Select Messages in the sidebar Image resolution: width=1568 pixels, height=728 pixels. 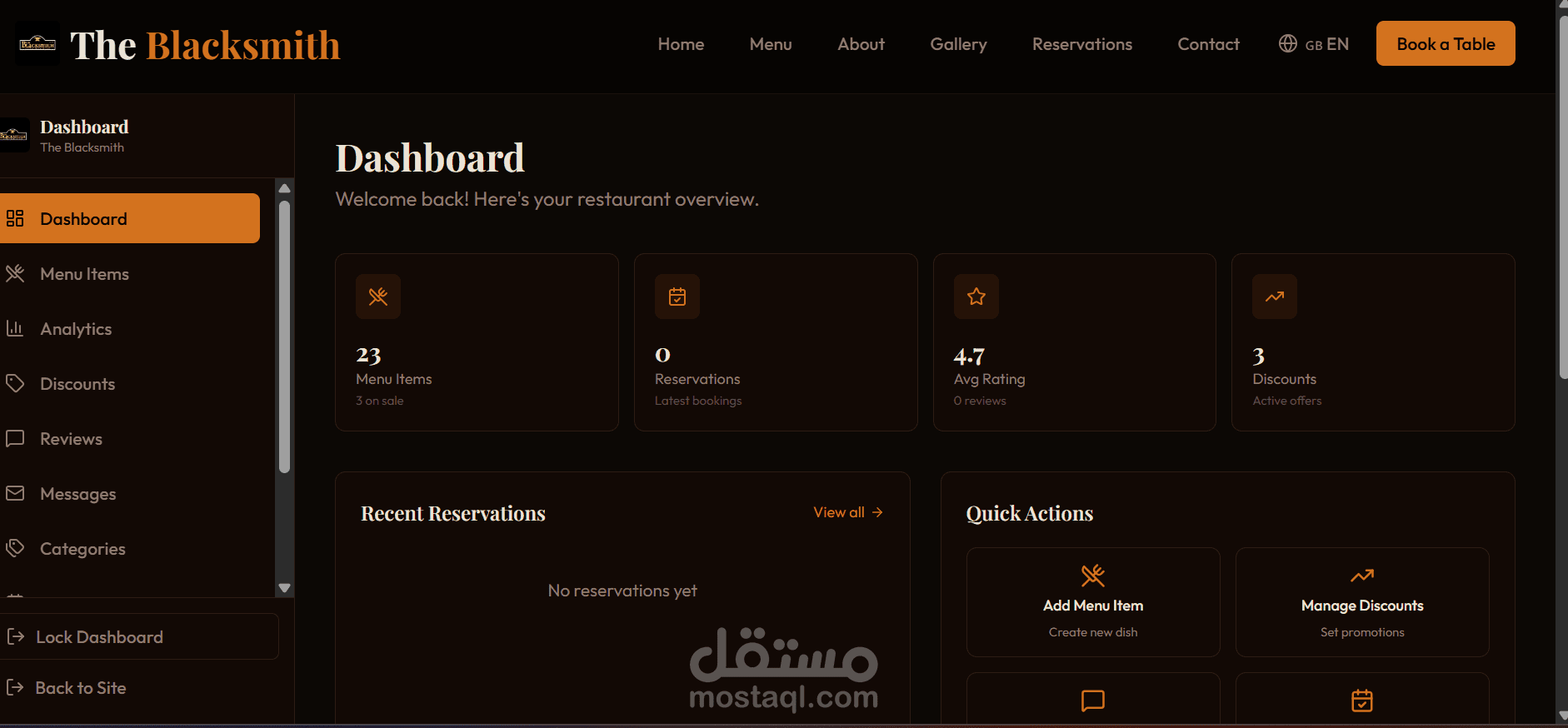(130, 493)
